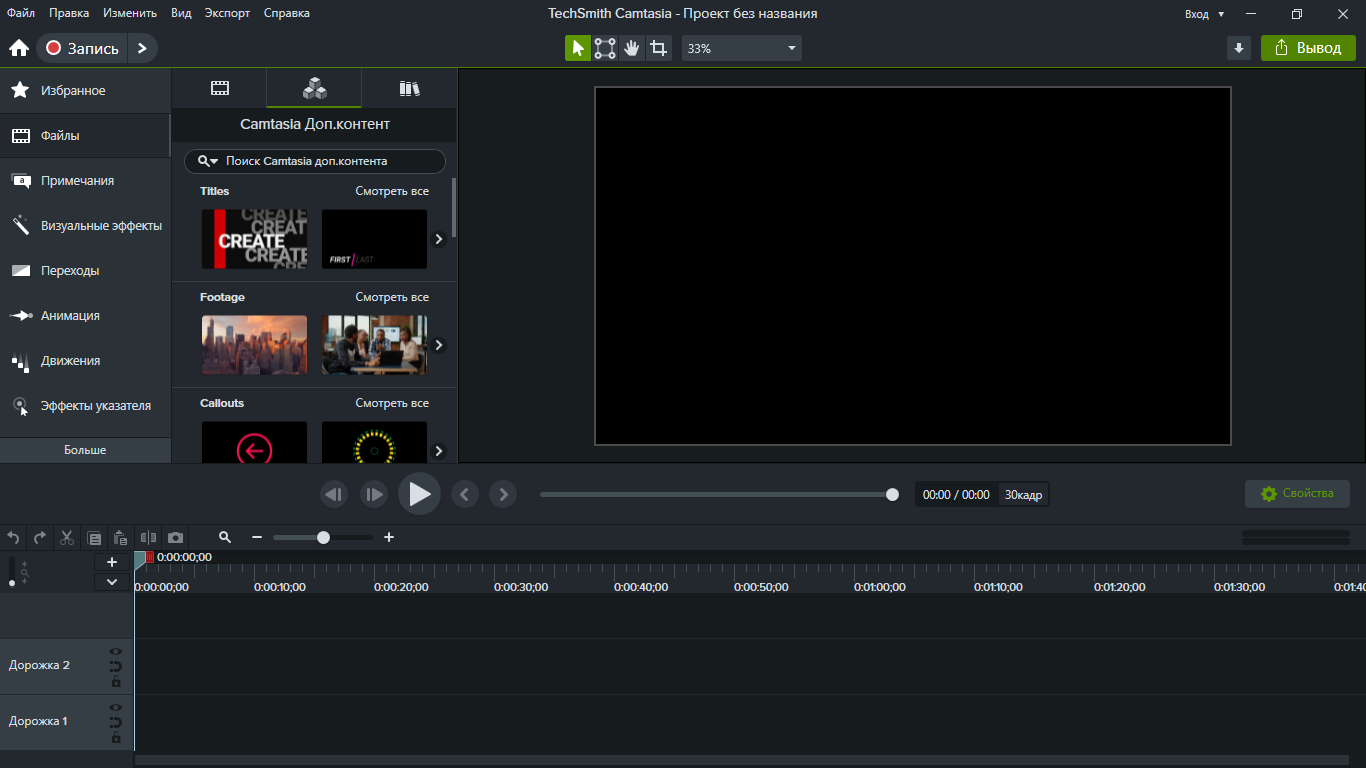Select Переходы in the left sidebar

pos(70,271)
